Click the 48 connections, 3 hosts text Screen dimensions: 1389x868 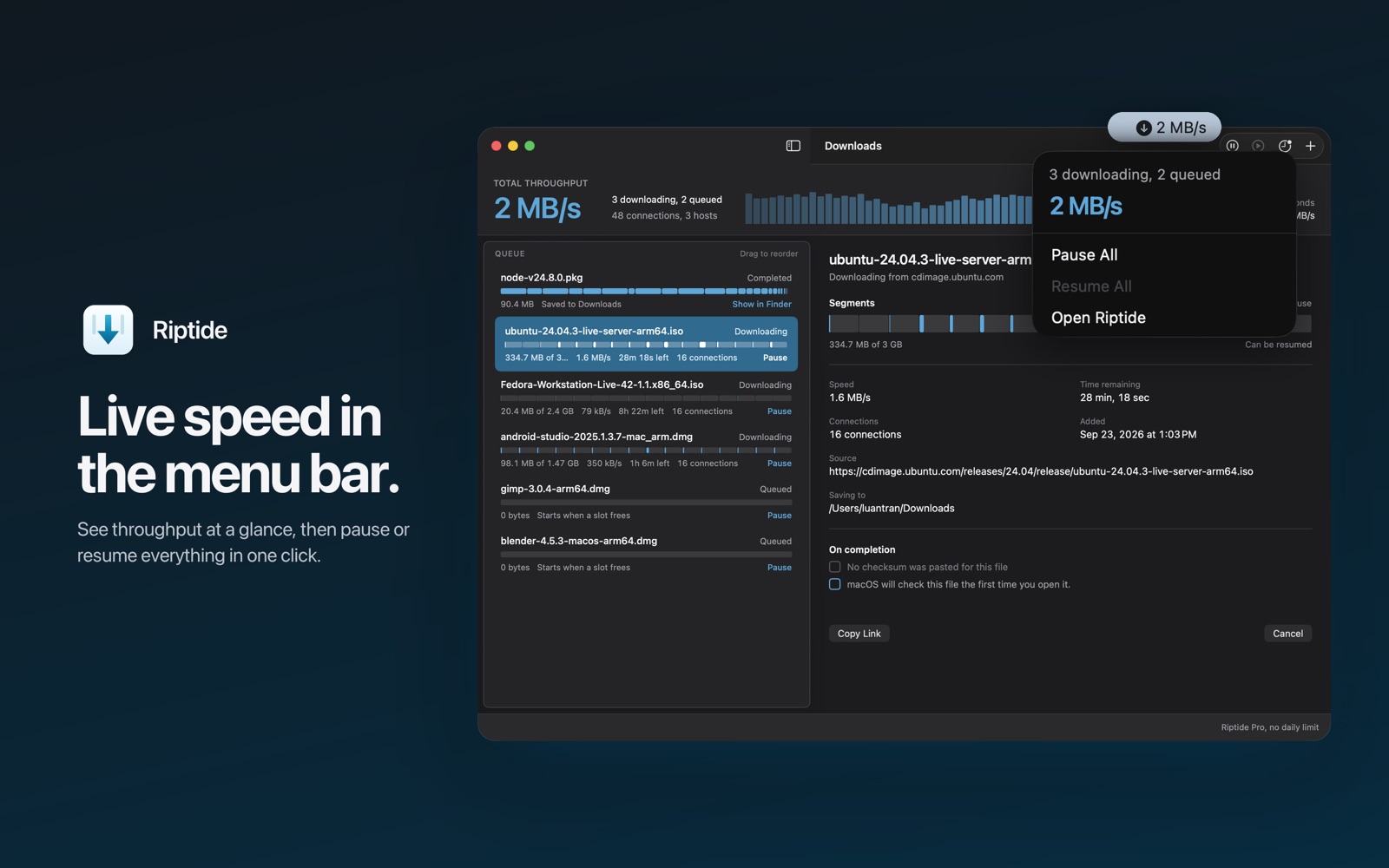[664, 216]
